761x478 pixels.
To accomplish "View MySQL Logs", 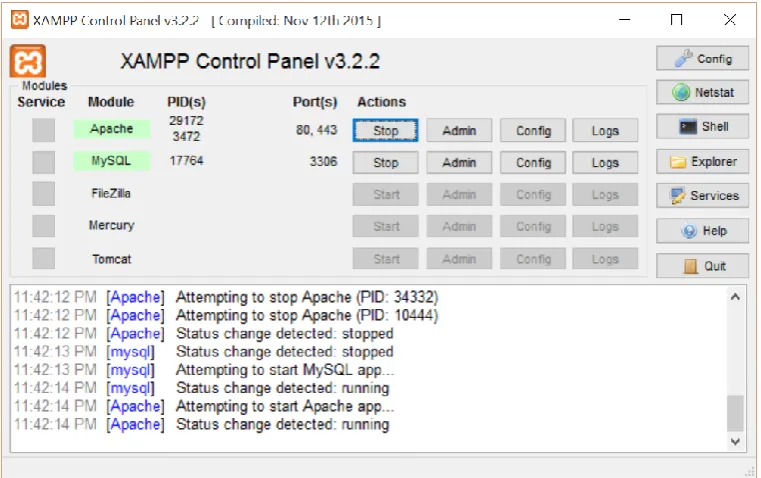I will click(605, 163).
